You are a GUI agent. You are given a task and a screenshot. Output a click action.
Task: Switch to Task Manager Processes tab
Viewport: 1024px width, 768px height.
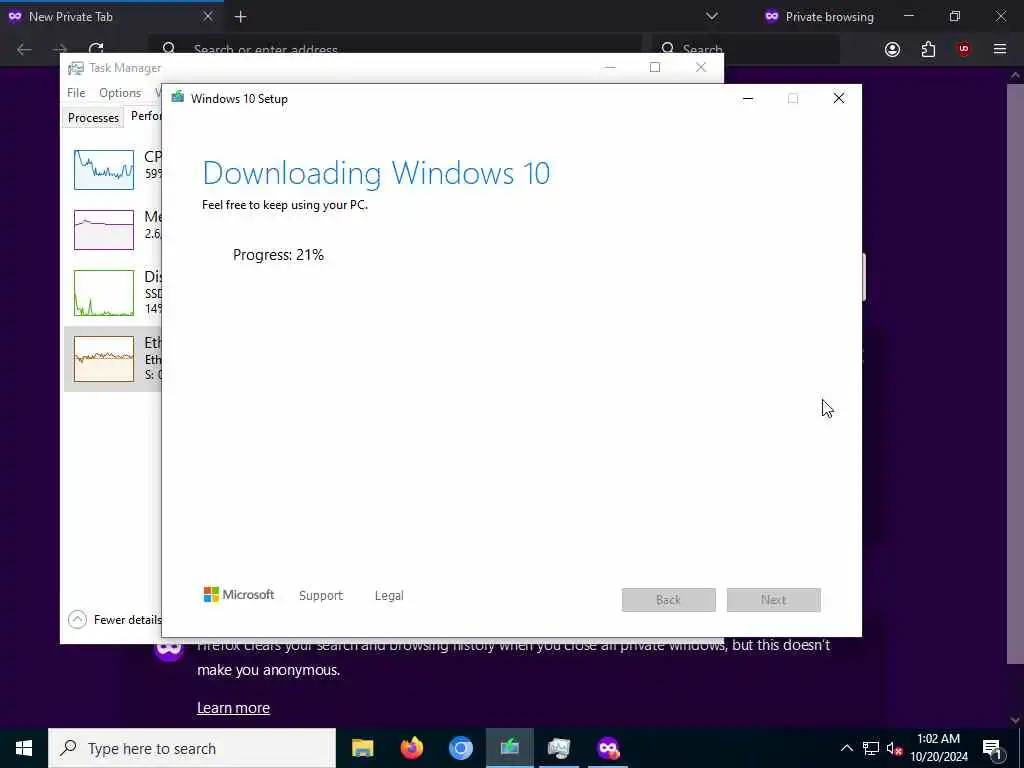[x=93, y=118]
